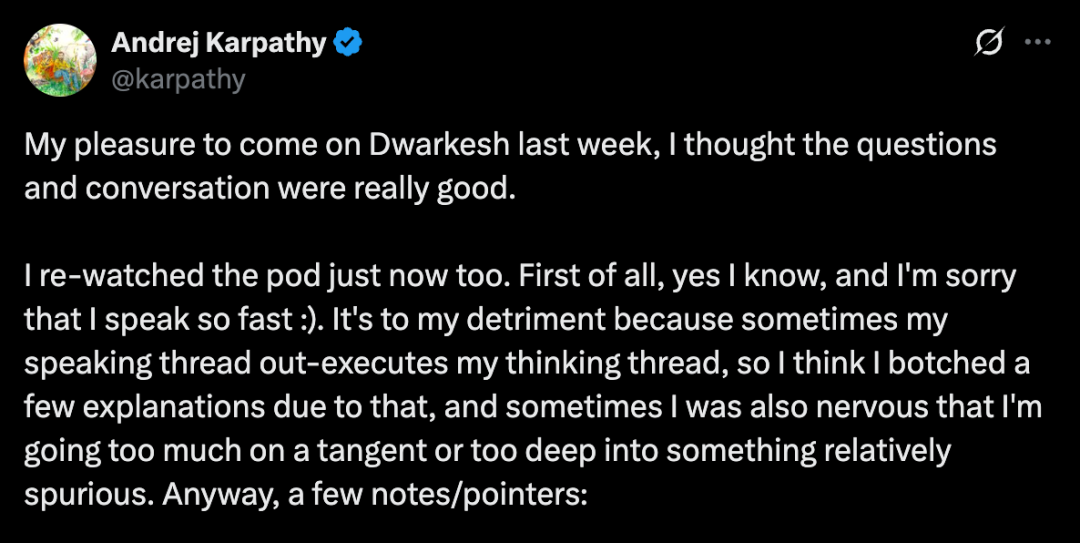Viewport: 1080px width, 543px height.
Task: Click Andrej Karpathy's profile avatar
Action: point(60,60)
